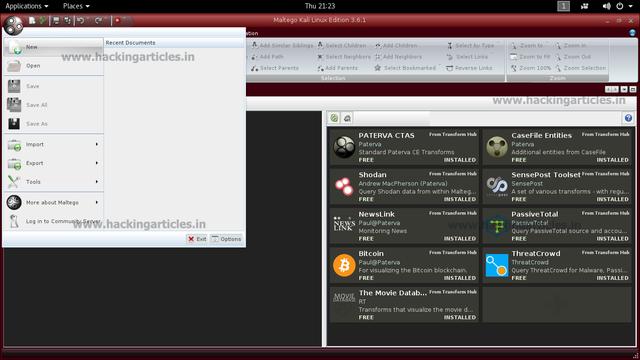
Task: Open the PATERVA CTAS hub item
Action: tap(404, 147)
